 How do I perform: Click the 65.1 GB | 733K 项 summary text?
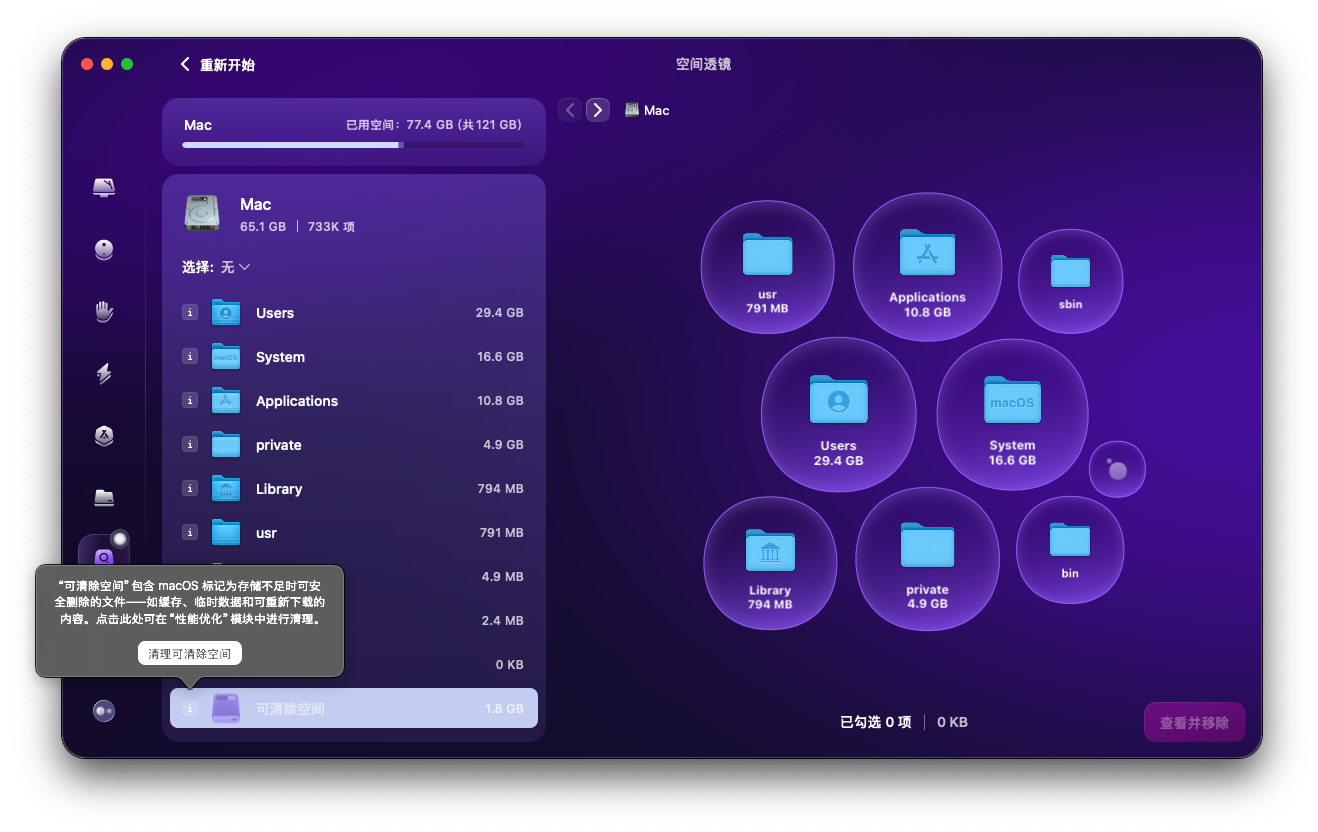[x=297, y=227]
